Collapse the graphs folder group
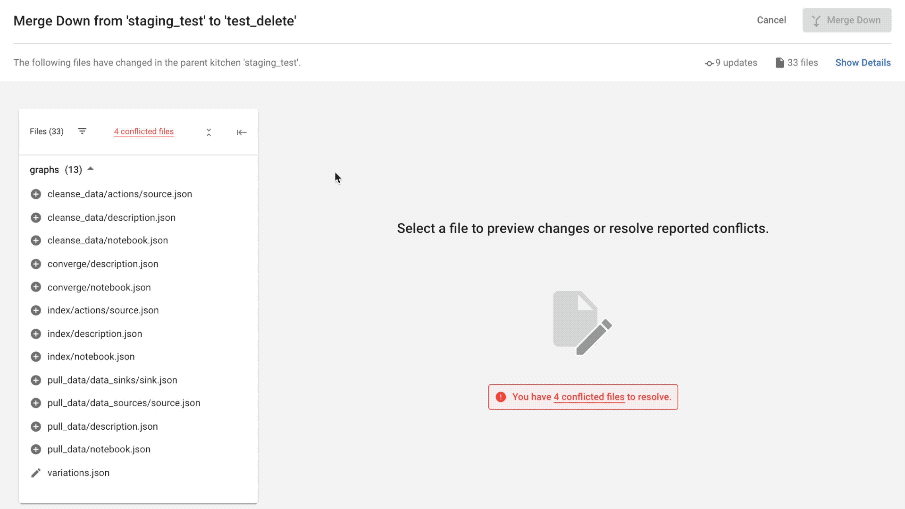 pyautogui.click(x=91, y=169)
